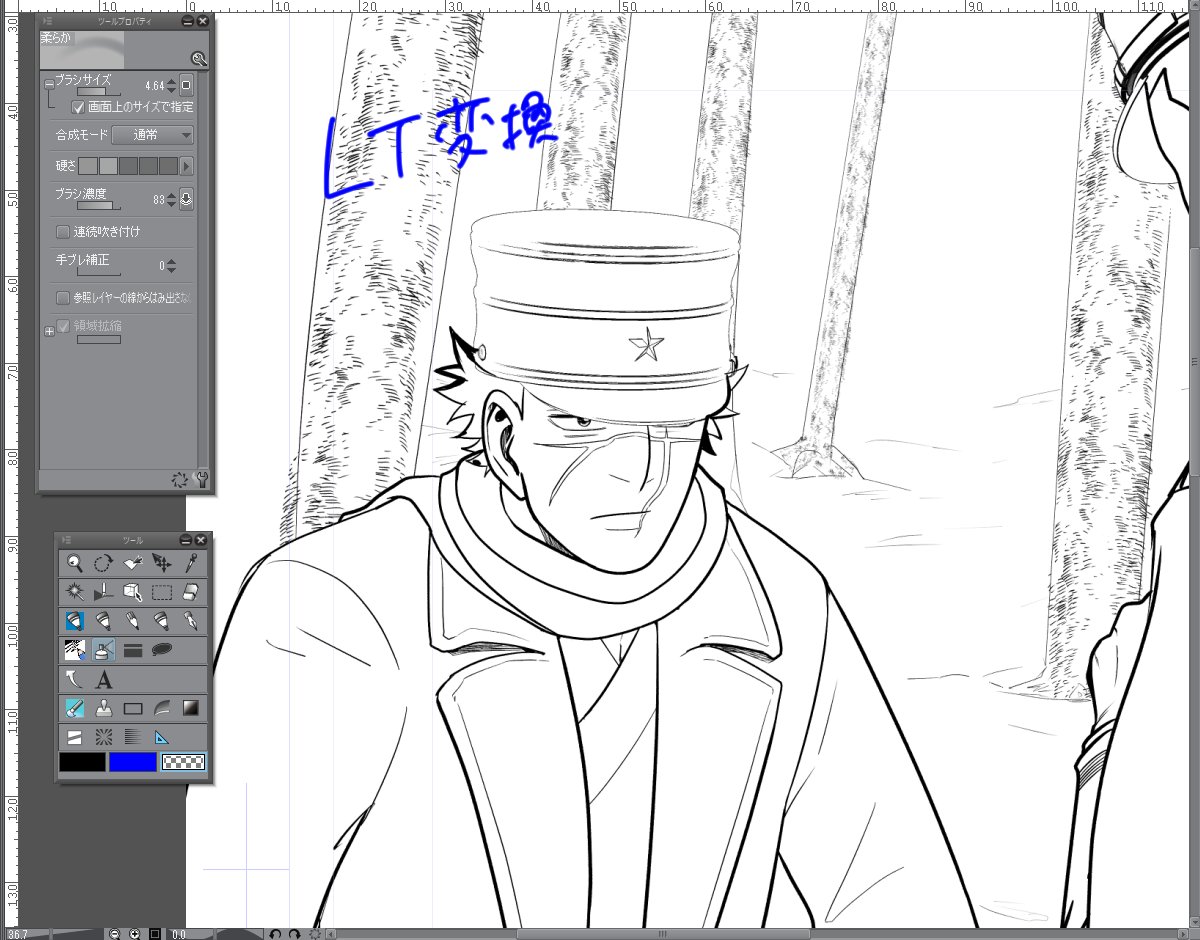Click the brush size dynamics button
Viewport: 1200px width, 940px height.
(187, 86)
